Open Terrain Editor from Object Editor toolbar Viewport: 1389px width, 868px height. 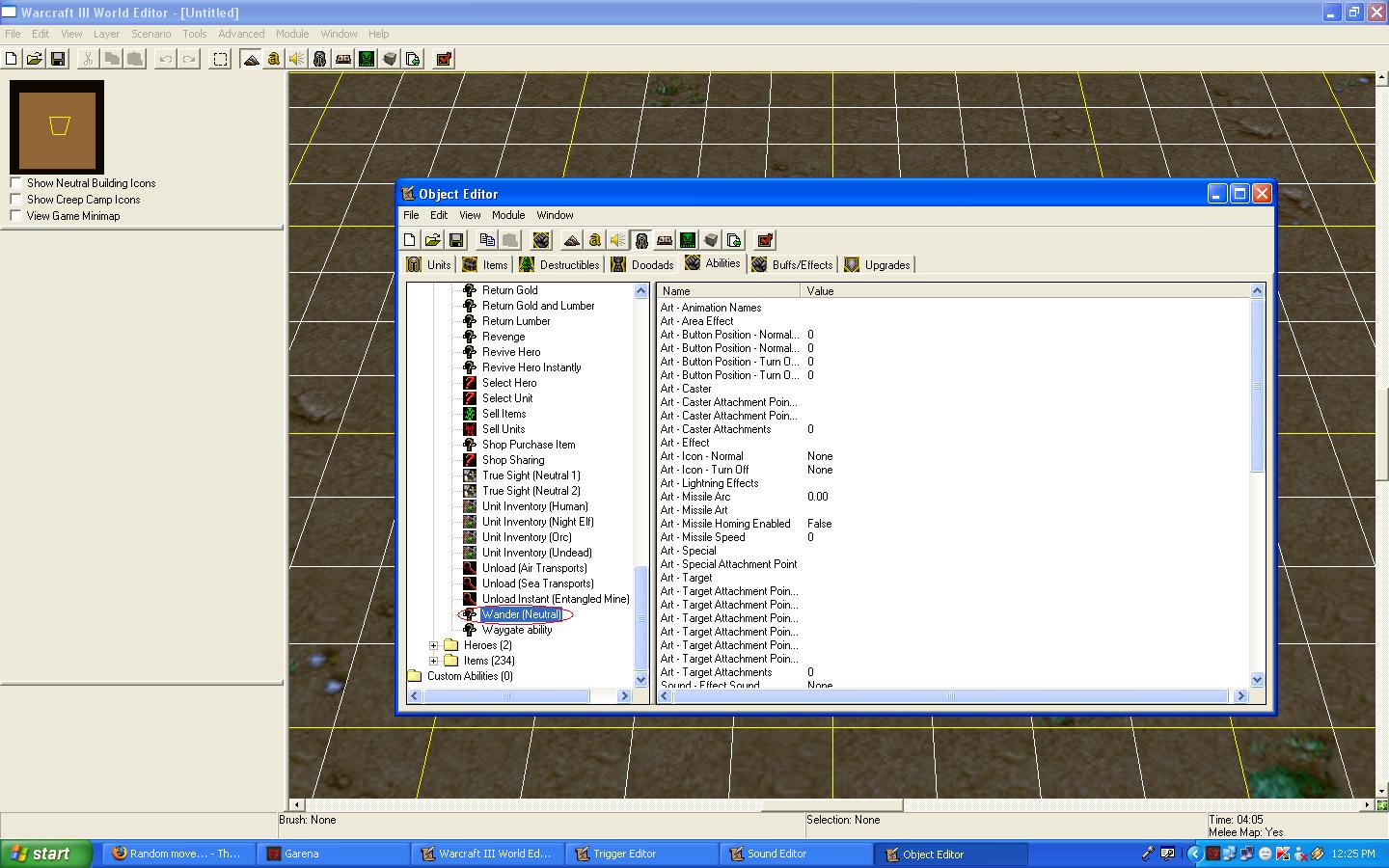point(572,240)
